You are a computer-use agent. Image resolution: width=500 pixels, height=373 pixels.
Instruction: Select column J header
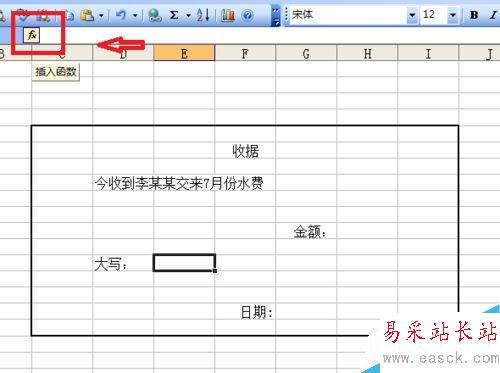(x=480, y=53)
